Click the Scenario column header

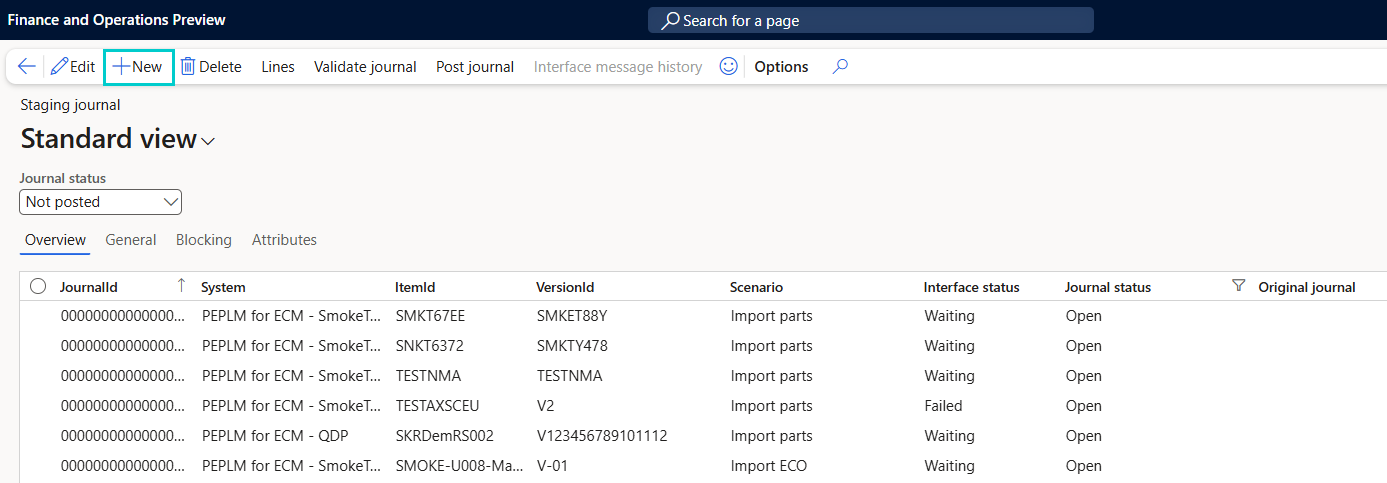pos(756,287)
